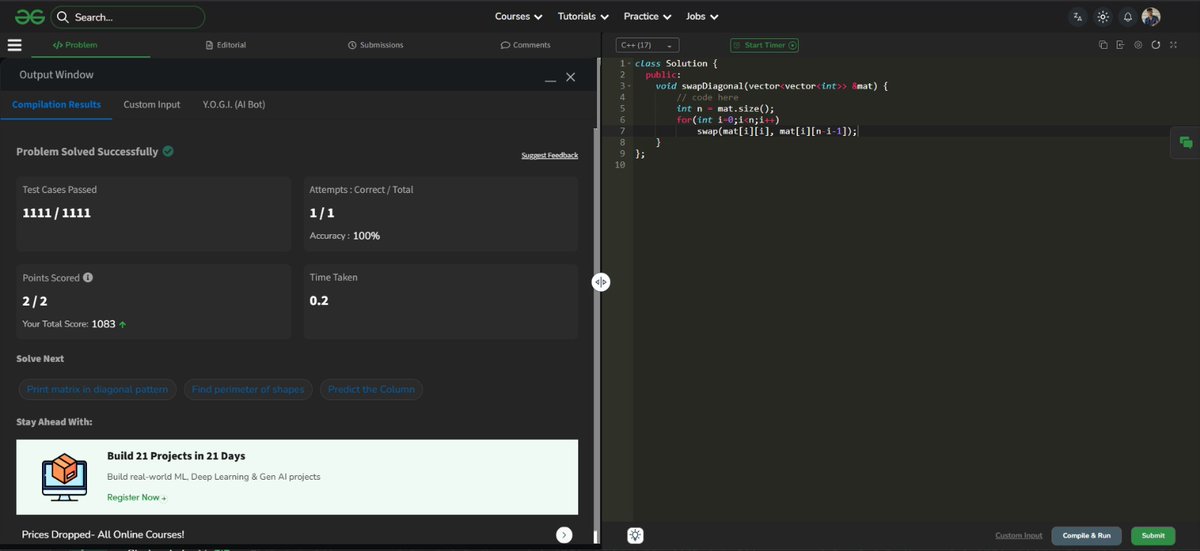The width and height of the screenshot is (1200, 551).
Task: Click the panel divider resize handle
Action: coord(600,282)
